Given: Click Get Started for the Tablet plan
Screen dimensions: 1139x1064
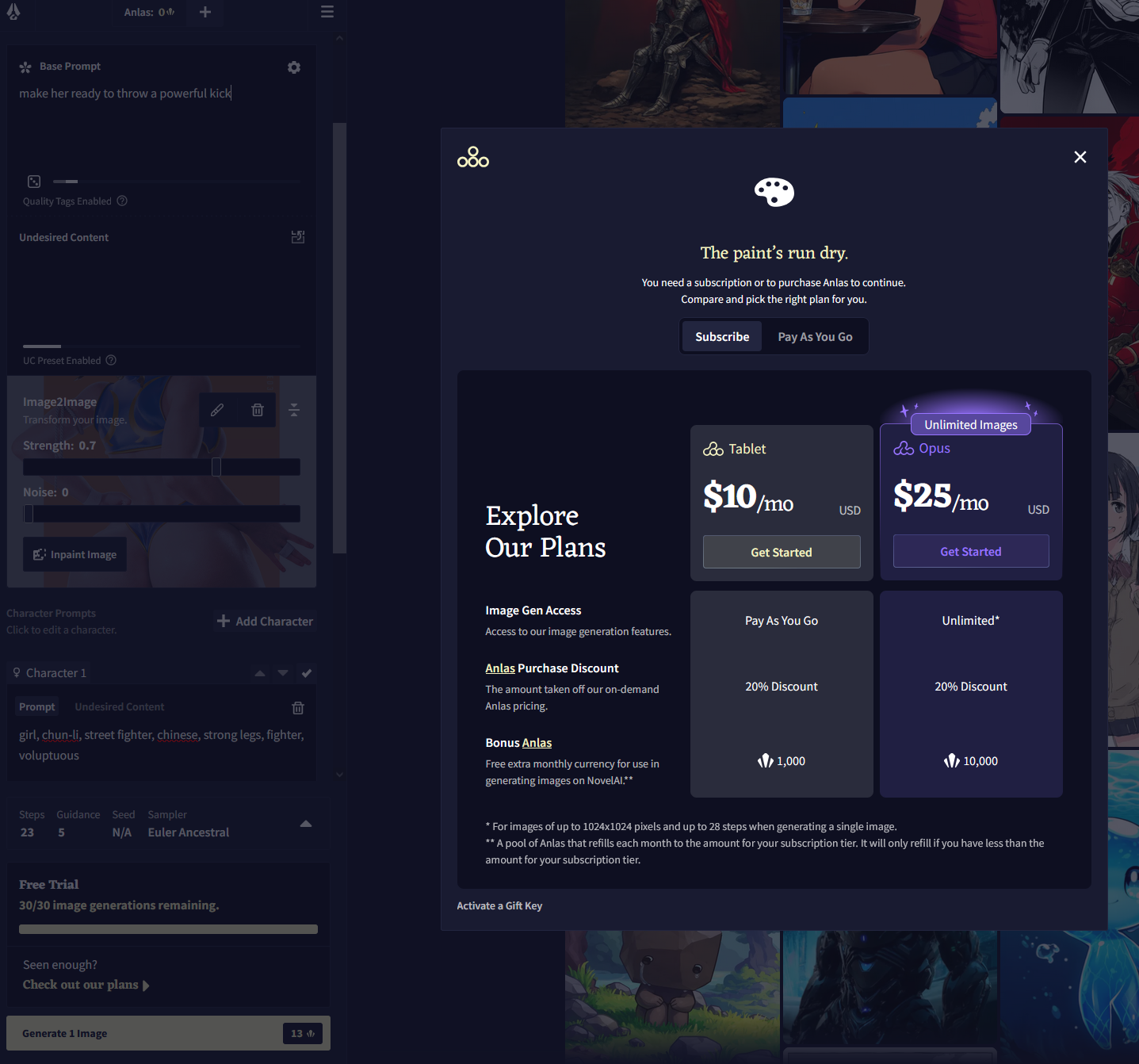Looking at the screenshot, I should (x=782, y=552).
